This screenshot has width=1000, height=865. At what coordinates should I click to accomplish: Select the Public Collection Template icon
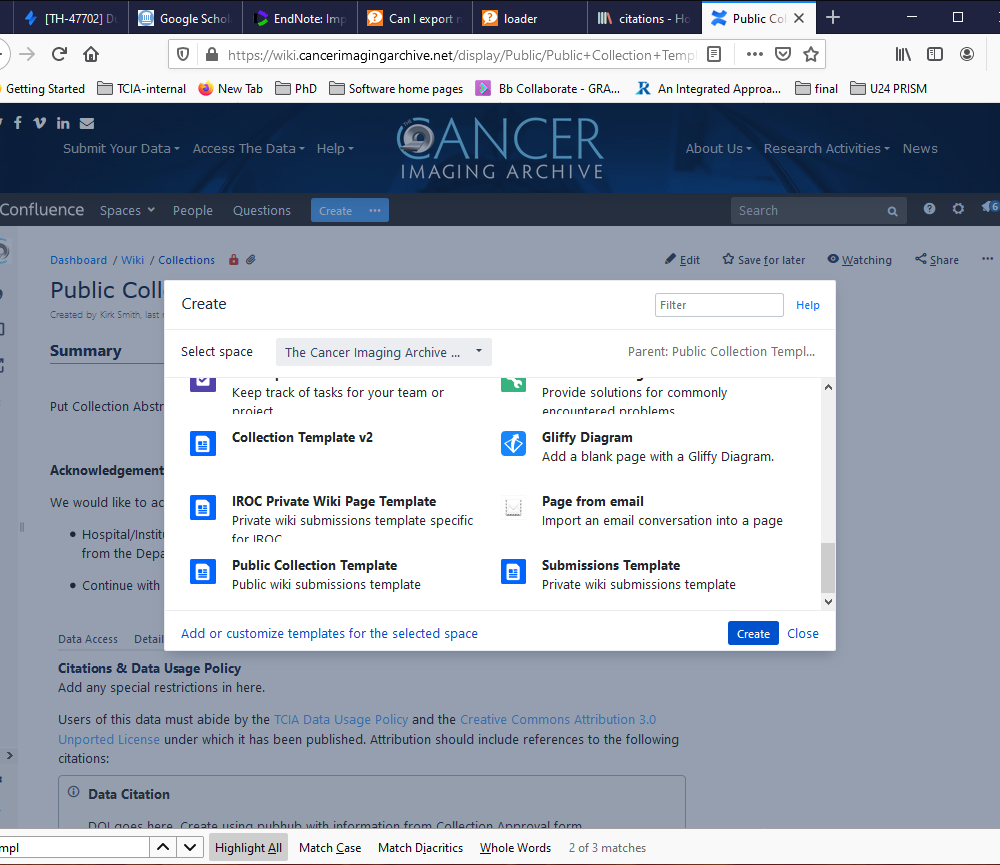(203, 572)
